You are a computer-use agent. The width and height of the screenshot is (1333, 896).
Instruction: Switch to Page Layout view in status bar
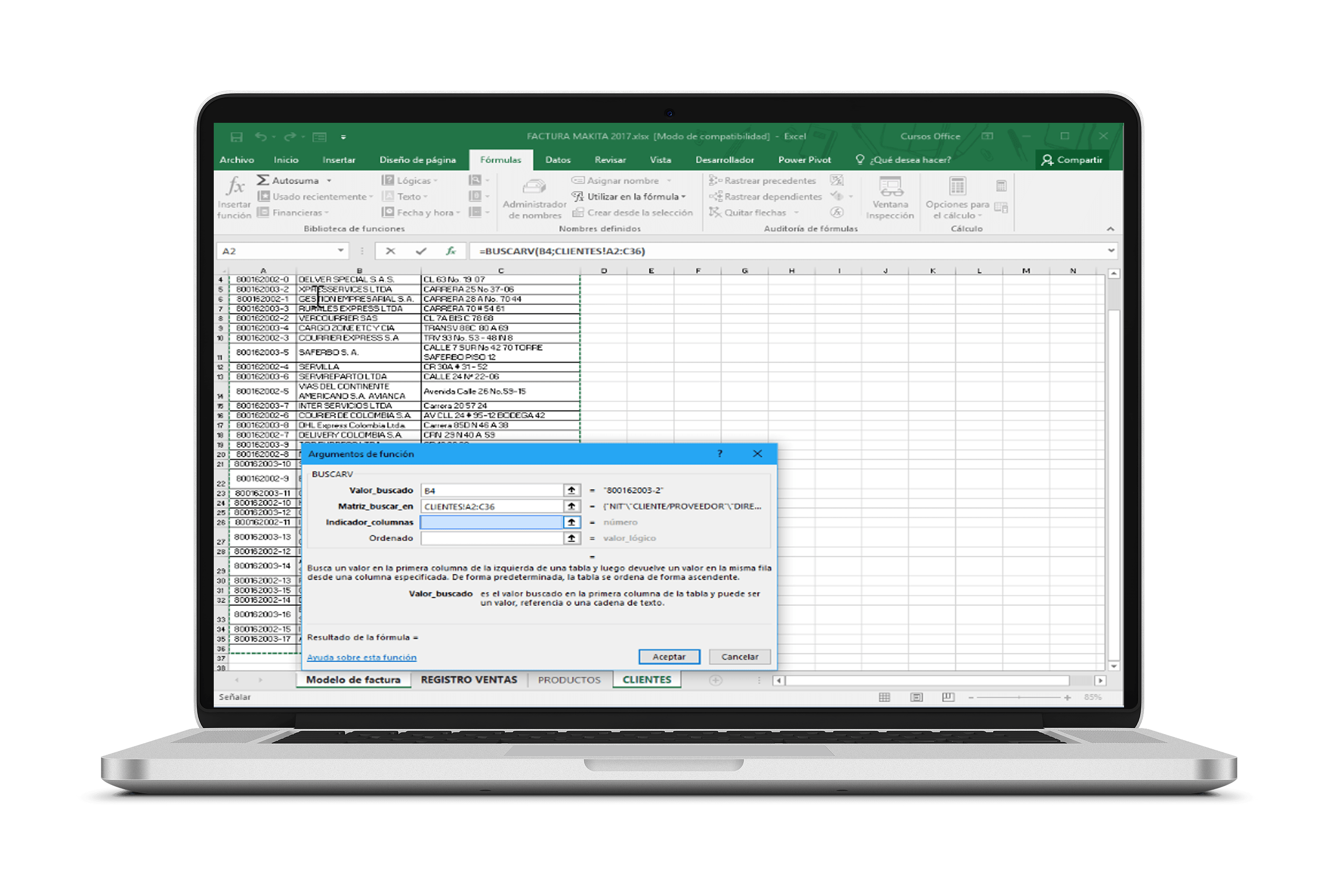[916, 697]
